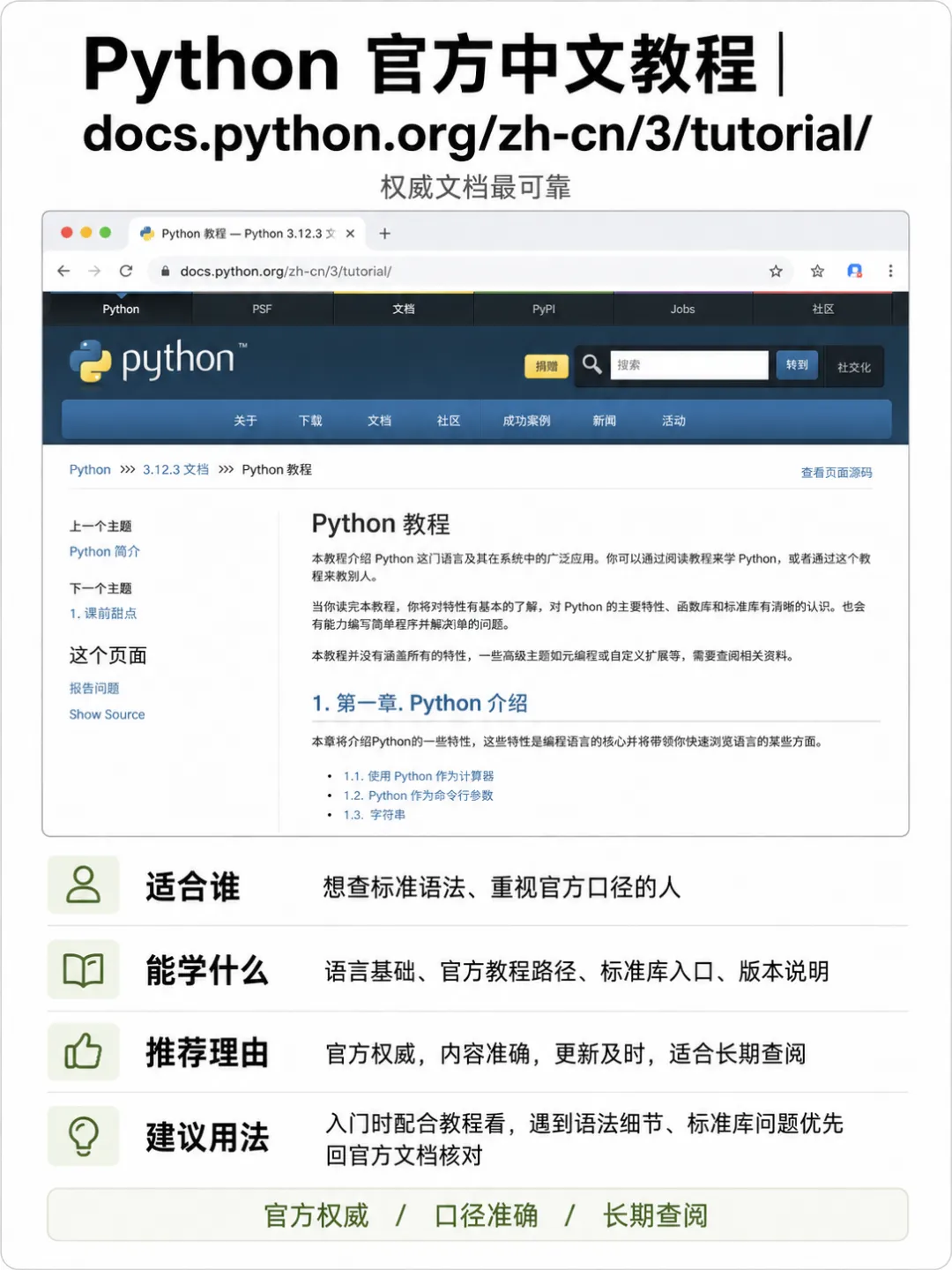The height and width of the screenshot is (1270, 952).
Task: Click the open book icon beside 能学什么
Action: point(84,969)
